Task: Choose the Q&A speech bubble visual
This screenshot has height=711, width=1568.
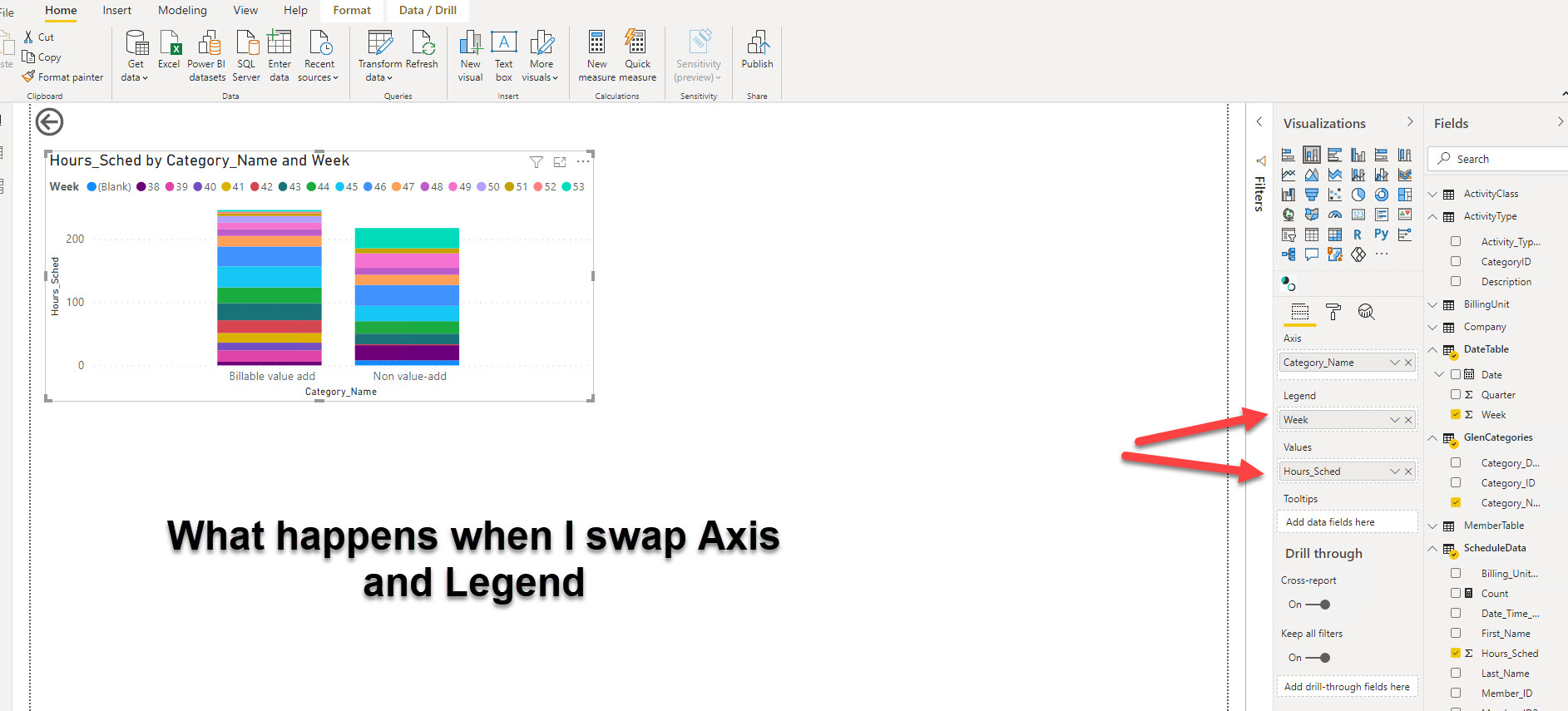Action: pyautogui.click(x=1311, y=254)
